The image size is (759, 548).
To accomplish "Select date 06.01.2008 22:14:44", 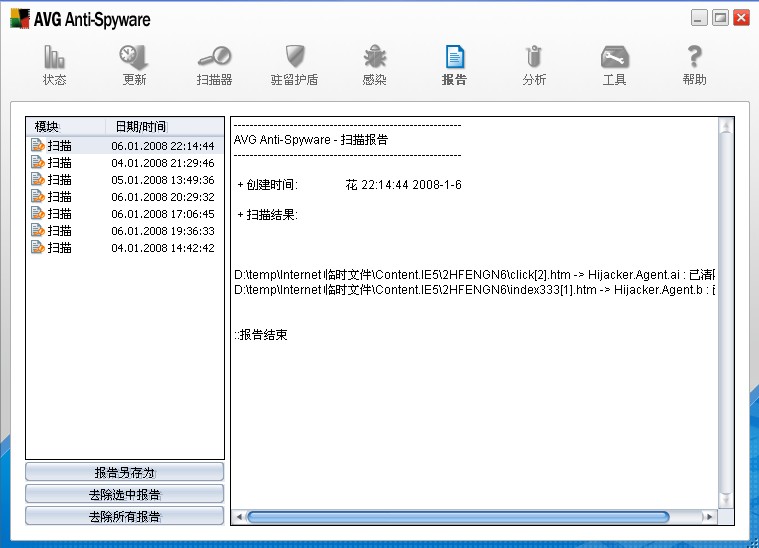I will (x=163, y=146).
